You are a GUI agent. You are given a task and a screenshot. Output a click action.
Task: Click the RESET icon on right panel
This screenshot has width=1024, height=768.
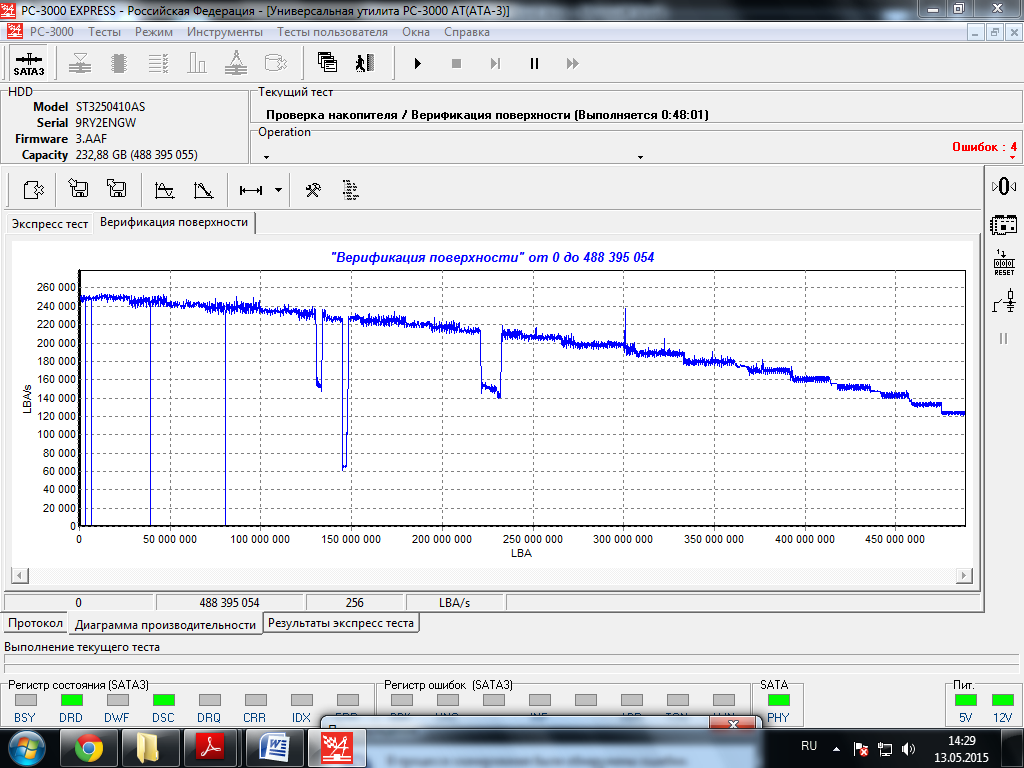(1004, 263)
